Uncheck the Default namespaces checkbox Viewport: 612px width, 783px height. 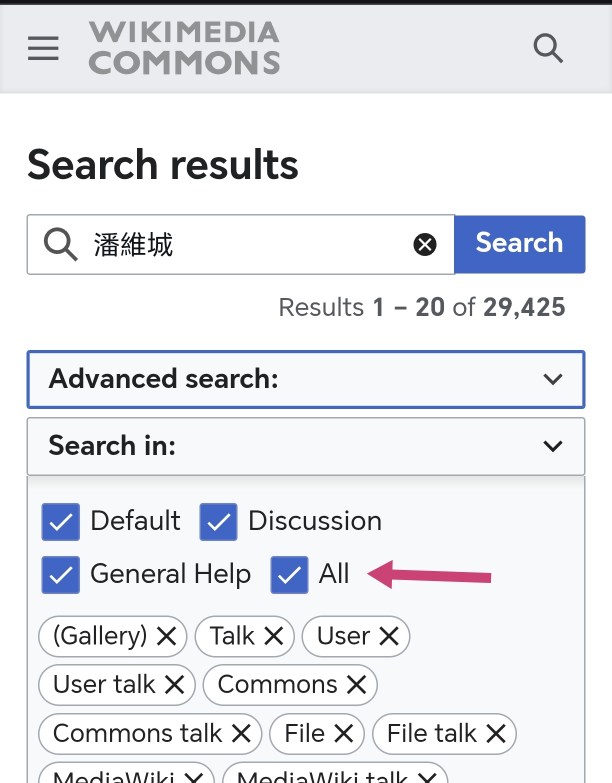click(60, 522)
